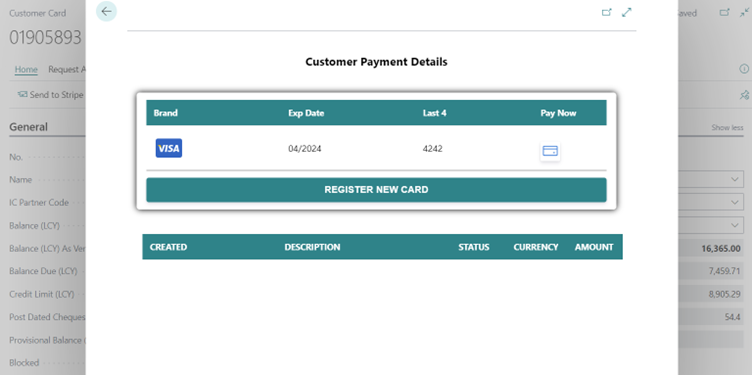The image size is (752, 375).
Task: Open the Home tab on Customer Card
Action: (26, 70)
